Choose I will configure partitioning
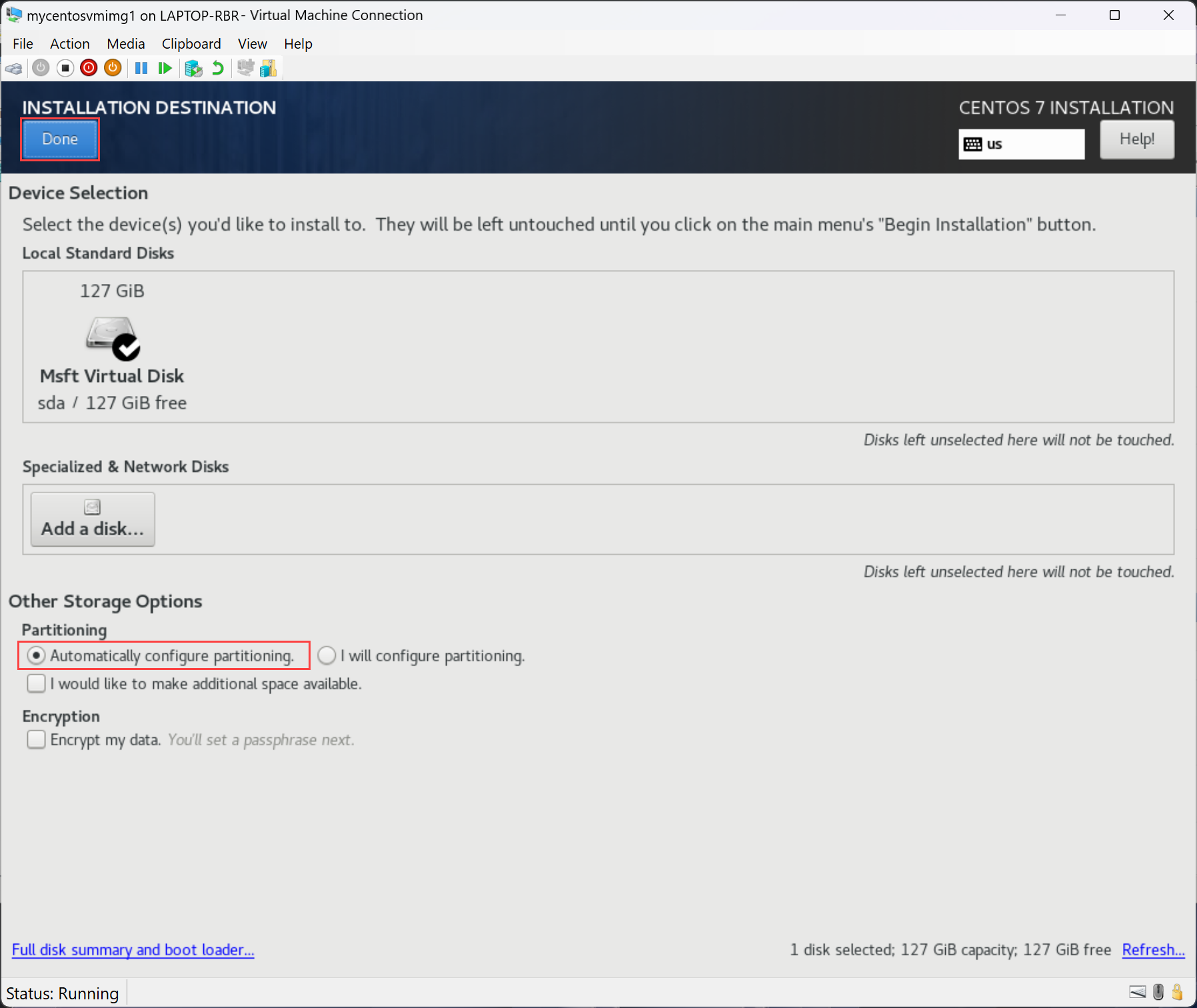1197x1008 pixels. coord(327,655)
